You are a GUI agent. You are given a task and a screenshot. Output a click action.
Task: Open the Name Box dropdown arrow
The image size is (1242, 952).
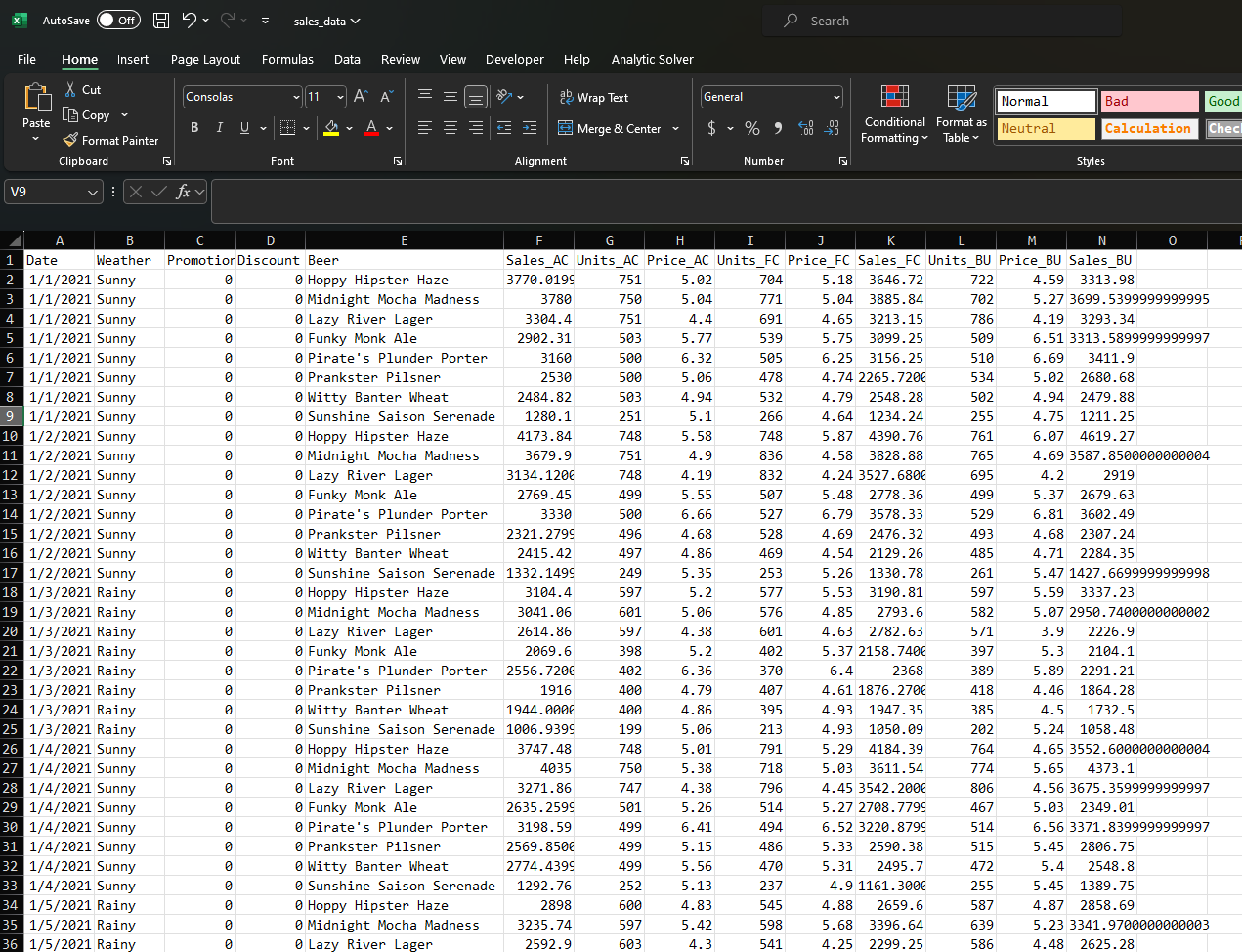(93, 193)
